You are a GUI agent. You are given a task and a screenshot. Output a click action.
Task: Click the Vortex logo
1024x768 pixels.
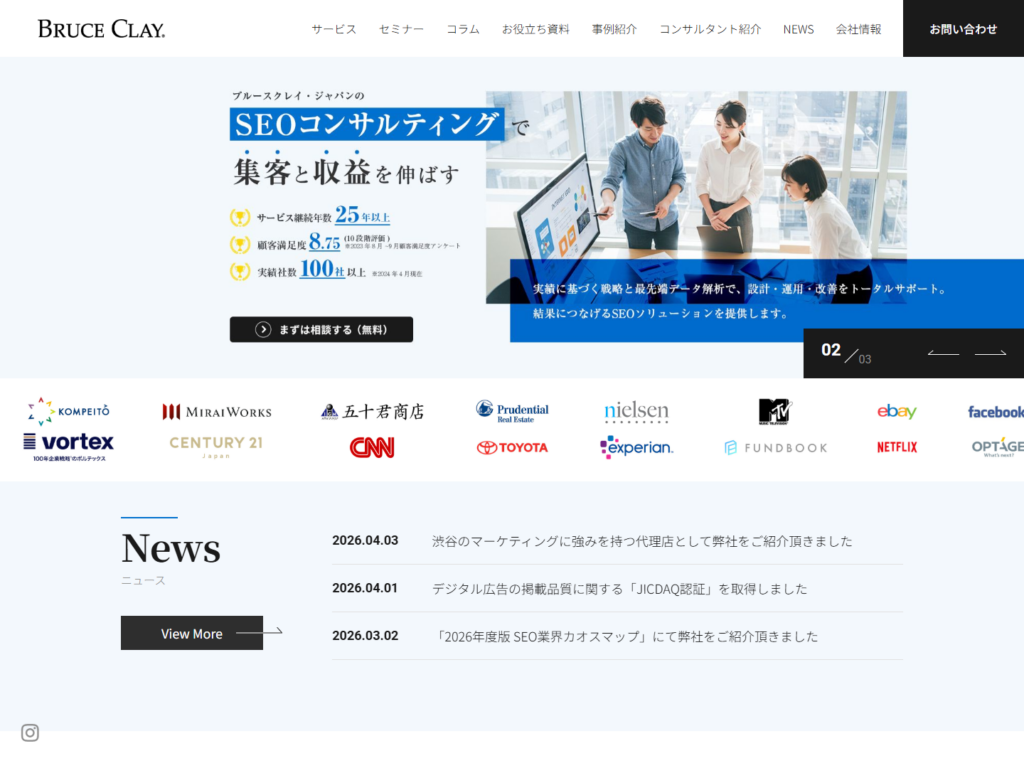(x=69, y=445)
